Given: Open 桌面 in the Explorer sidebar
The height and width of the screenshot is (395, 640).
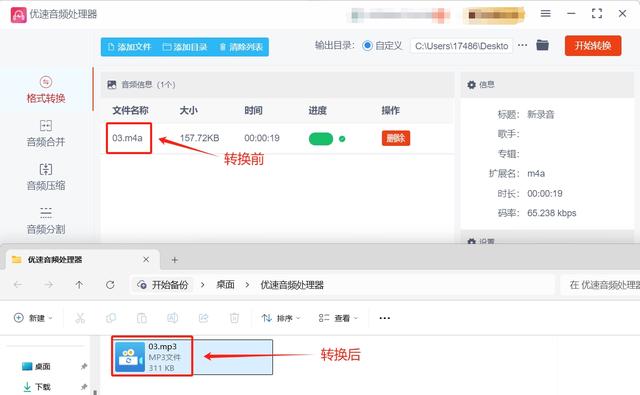Looking at the screenshot, I should point(36,366).
